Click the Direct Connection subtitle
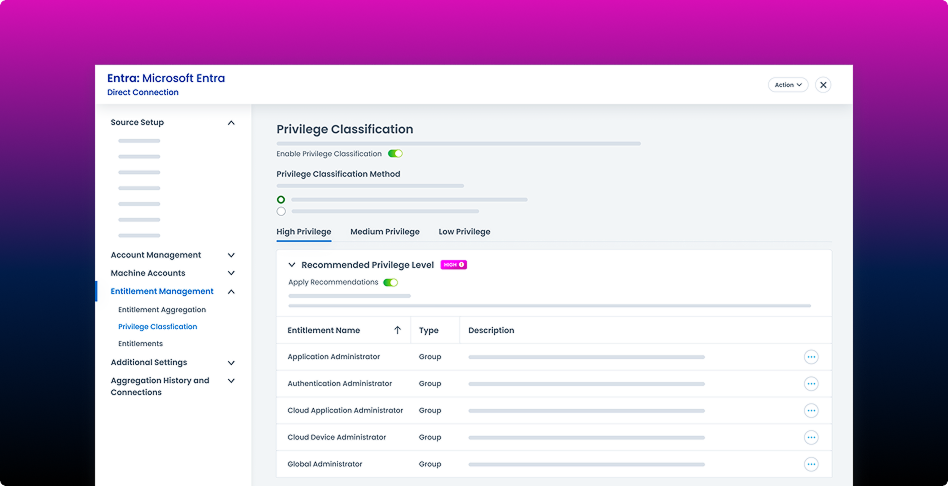Image resolution: width=948 pixels, height=486 pixels. point(143,92)
